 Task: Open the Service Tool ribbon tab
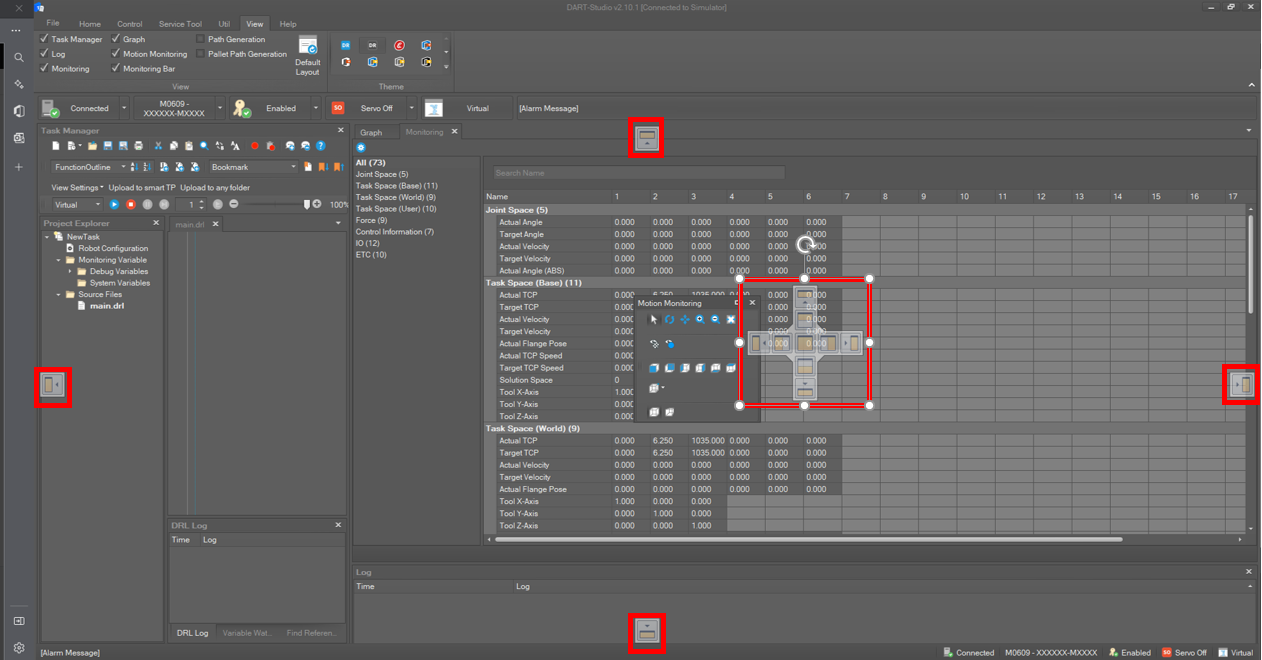click(180, 24)
